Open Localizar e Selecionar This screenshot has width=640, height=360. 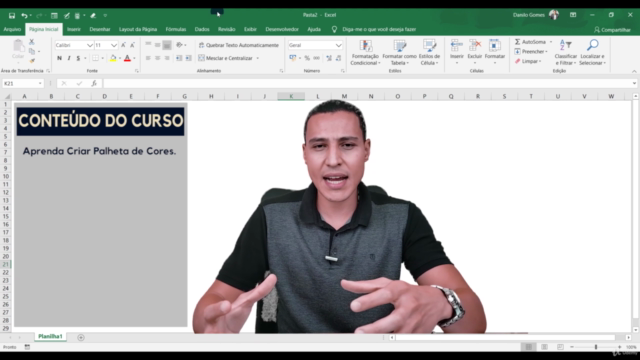(592, 52)
